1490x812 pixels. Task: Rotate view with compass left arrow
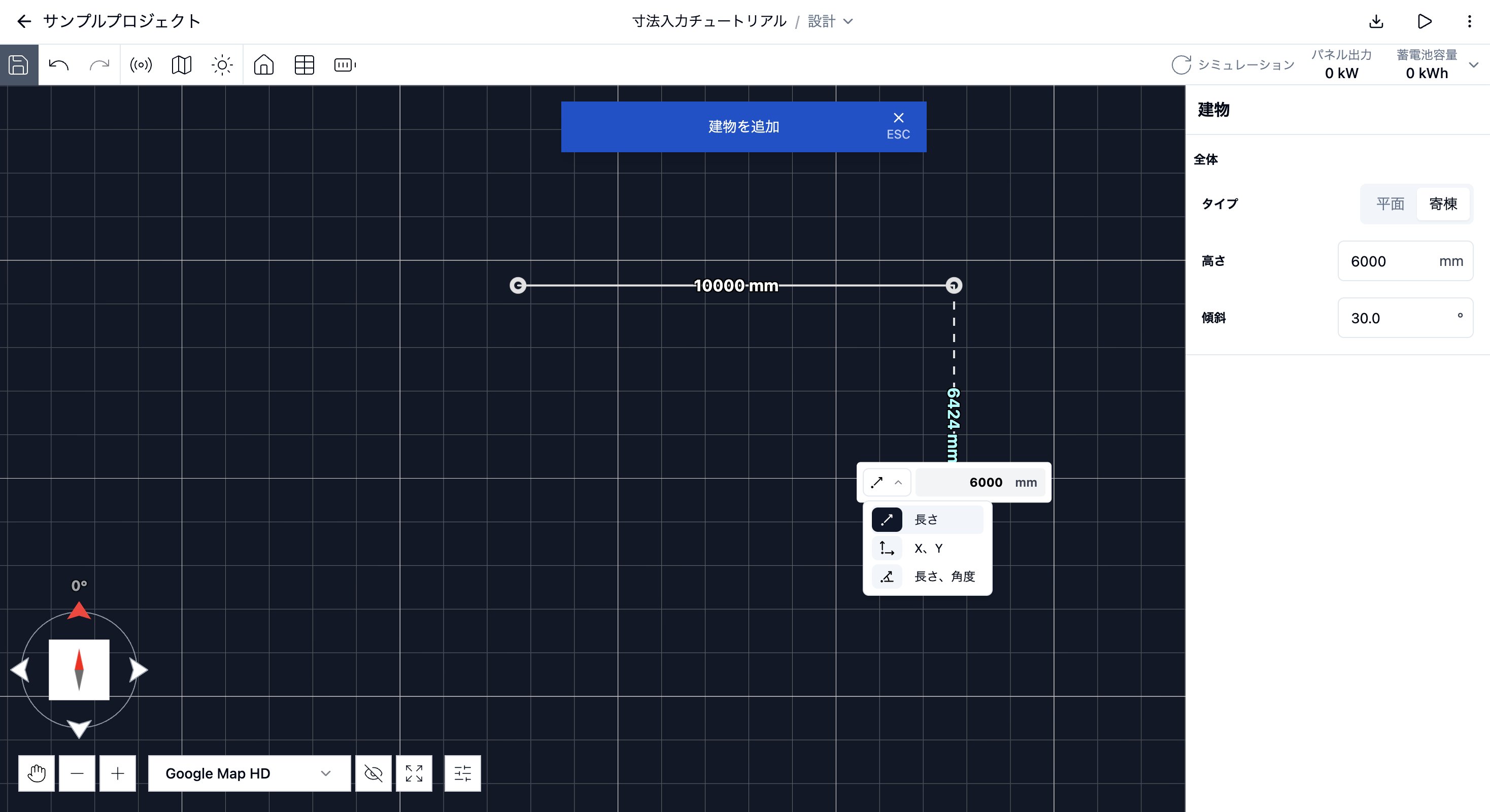click(x=20, y=670)
